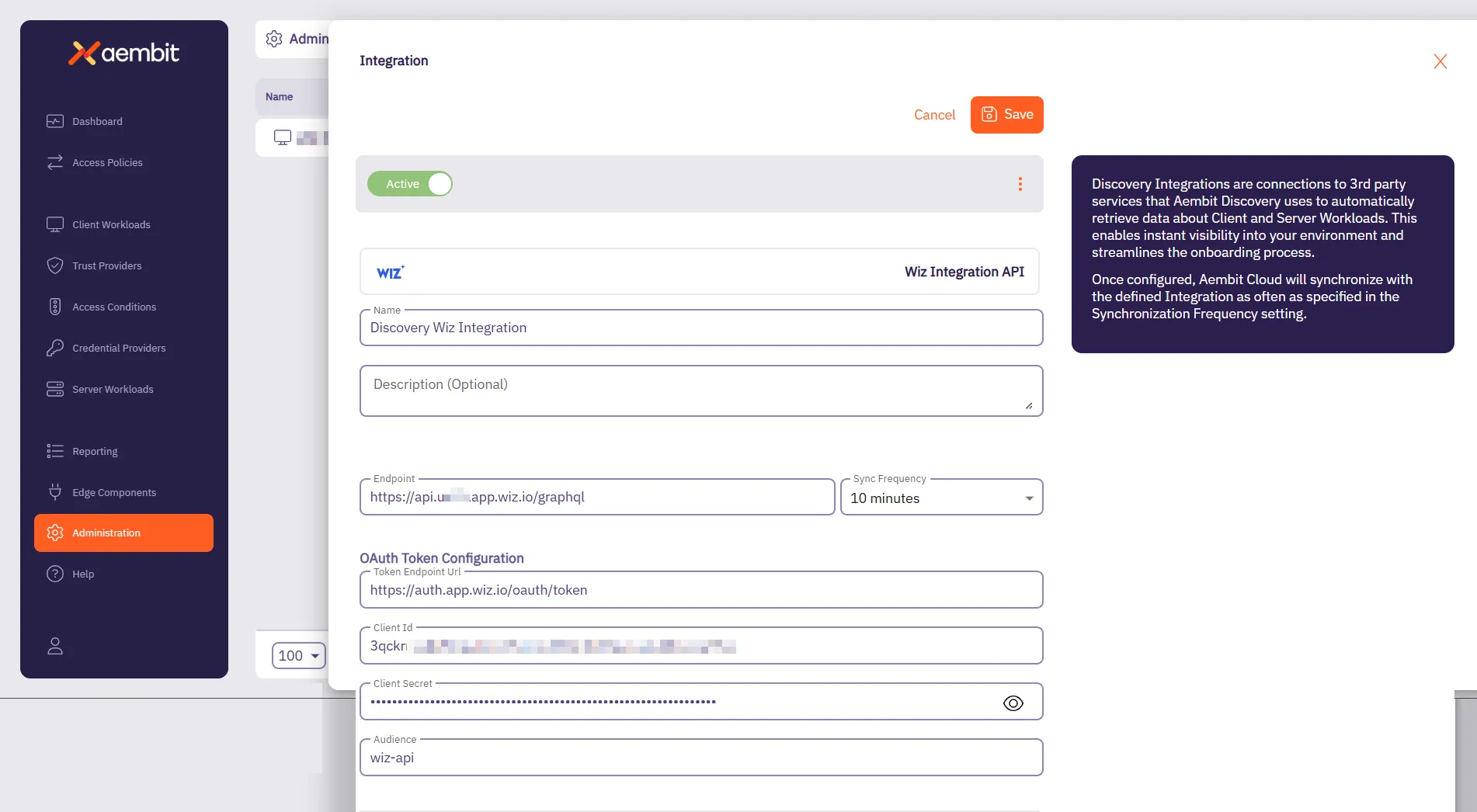
Task: Open the Help menu item
Action: [x=81, y=574]
